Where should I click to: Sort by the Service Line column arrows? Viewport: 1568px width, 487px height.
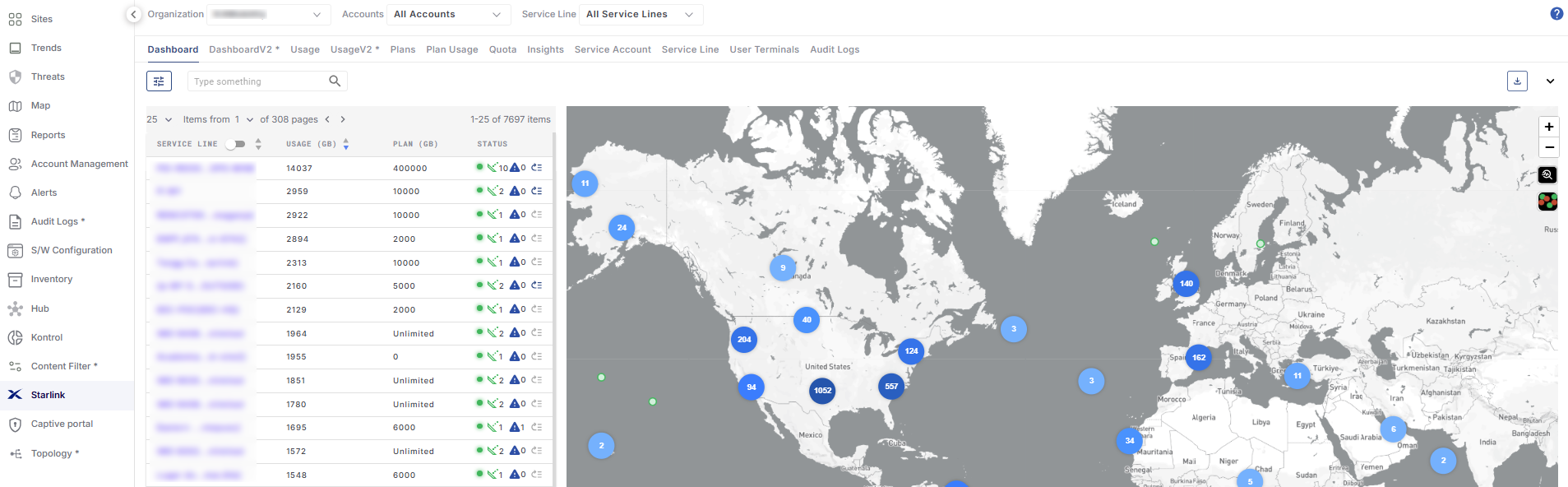click(258, 144)
